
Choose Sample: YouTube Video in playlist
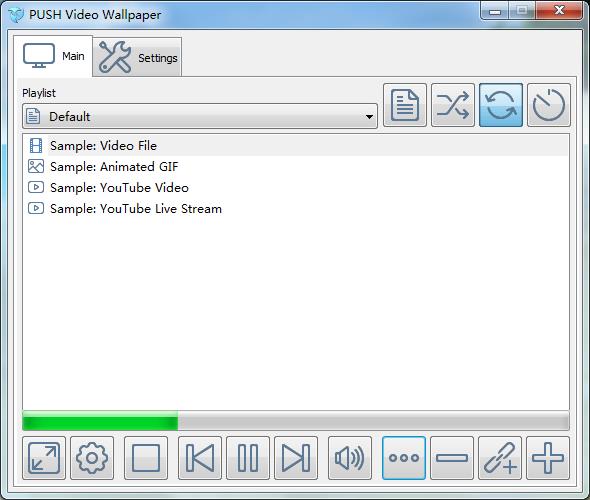tap(296, 187)
